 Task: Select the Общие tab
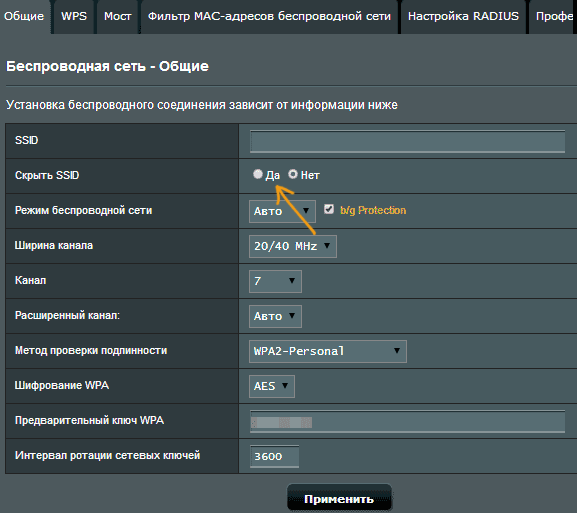tap(24, 17)
